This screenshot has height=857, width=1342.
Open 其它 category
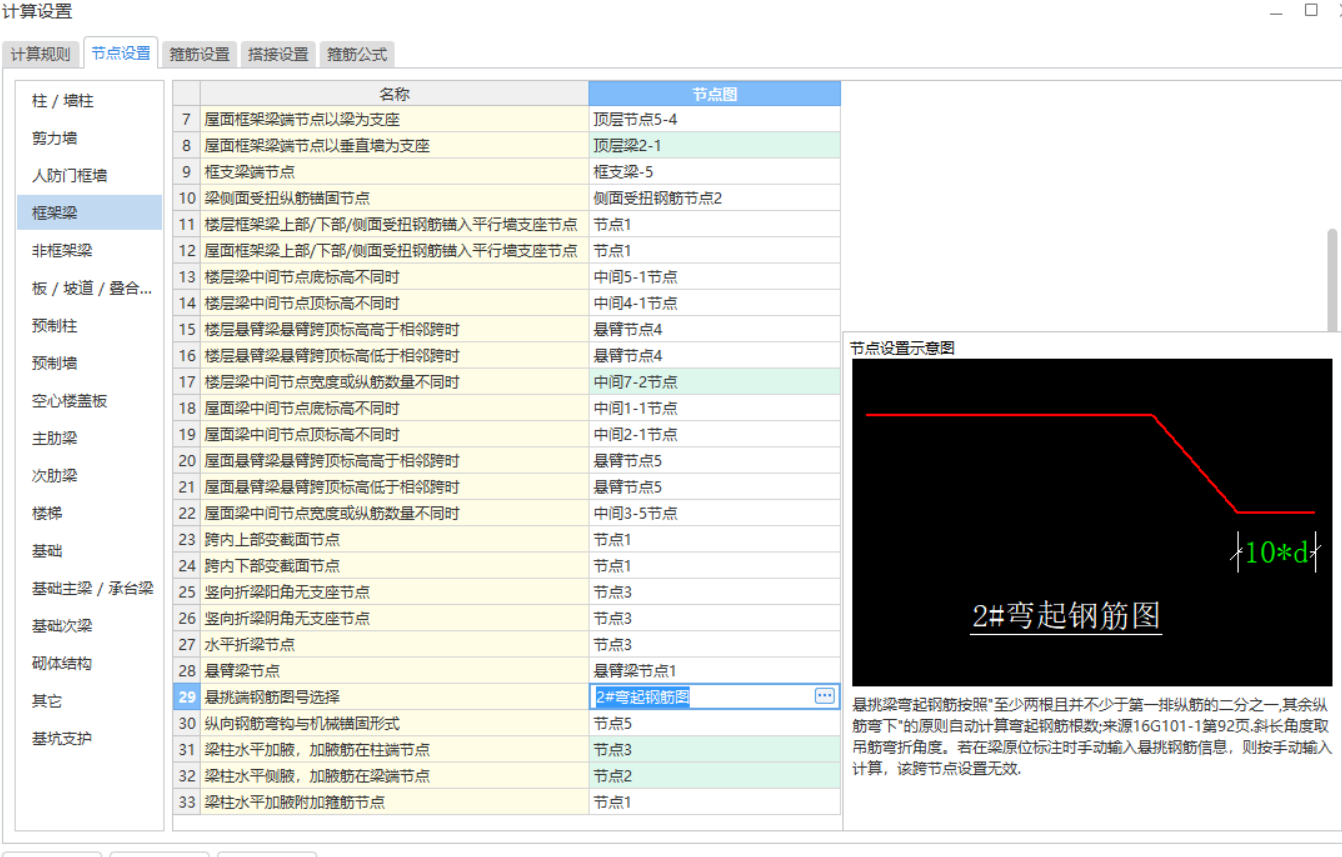89,701
